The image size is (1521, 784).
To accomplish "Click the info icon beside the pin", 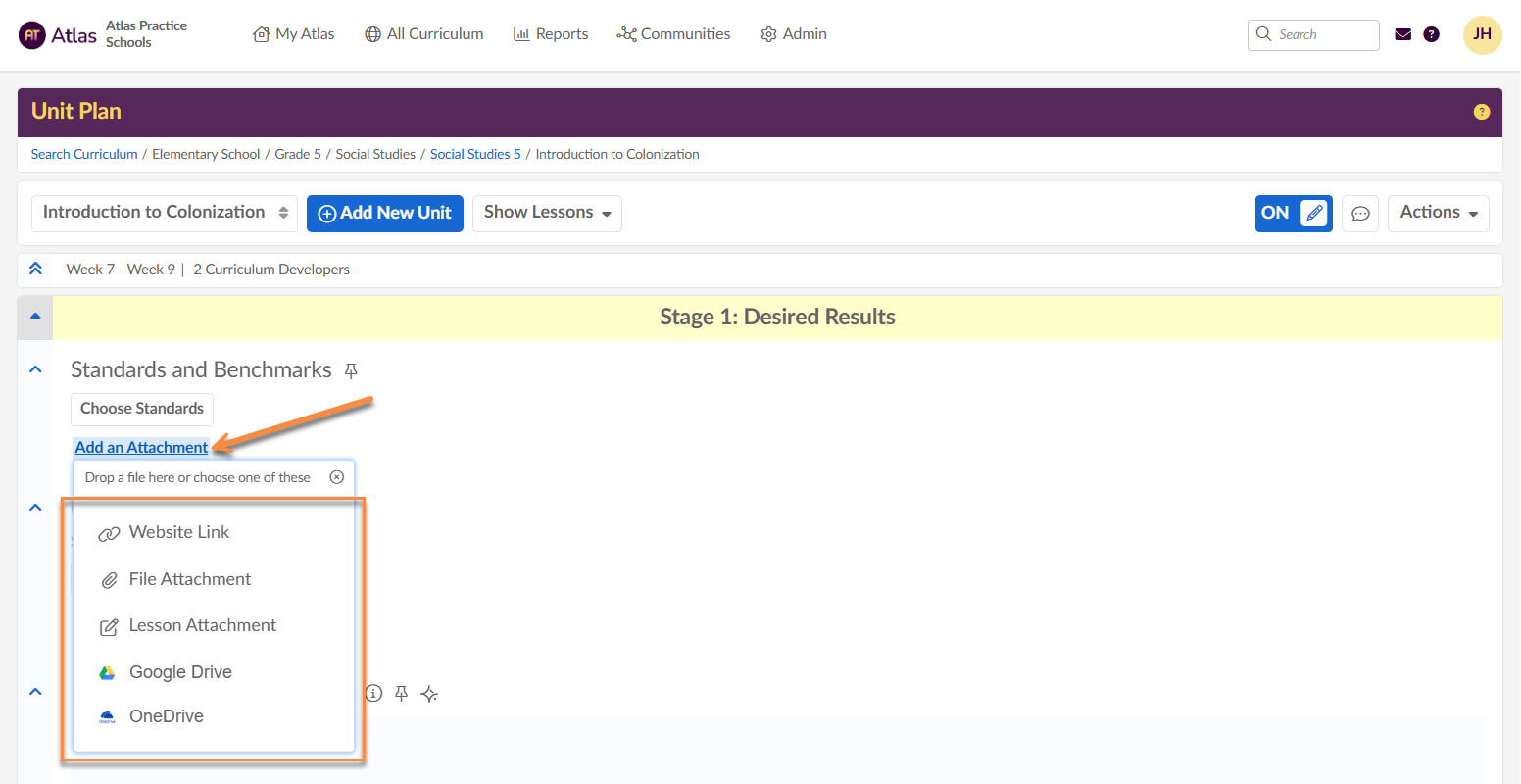I will [x=373, y=694].
